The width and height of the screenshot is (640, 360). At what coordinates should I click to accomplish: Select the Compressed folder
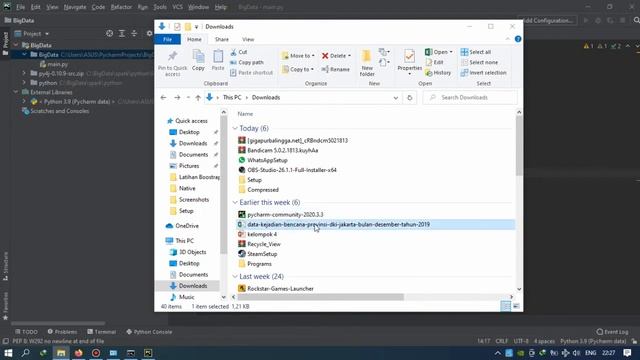263,190
